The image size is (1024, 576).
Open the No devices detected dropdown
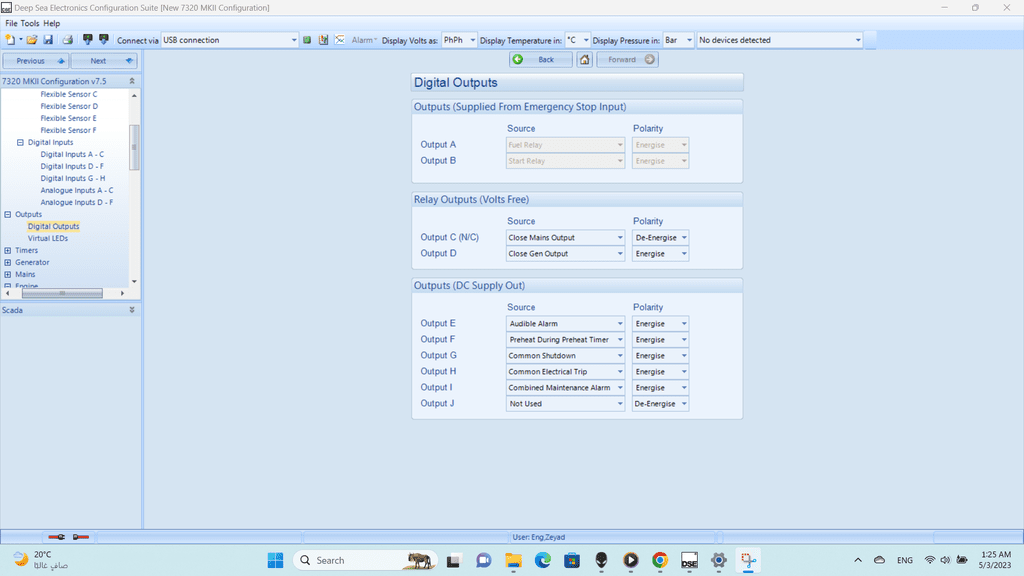click(x=780, y=40)
